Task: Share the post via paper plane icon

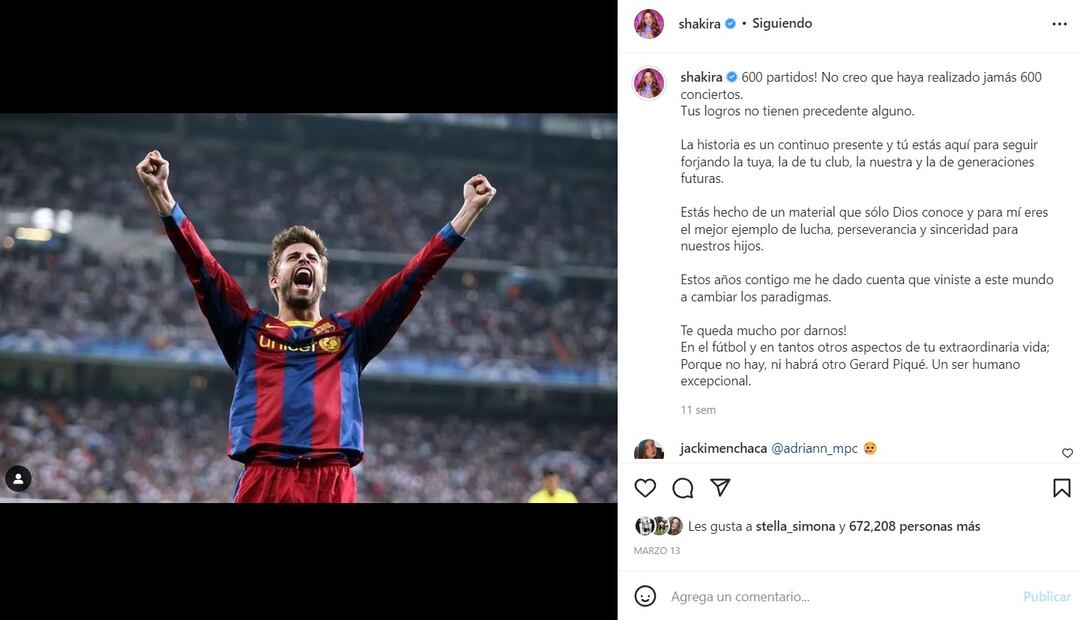Action: (720, 488)
